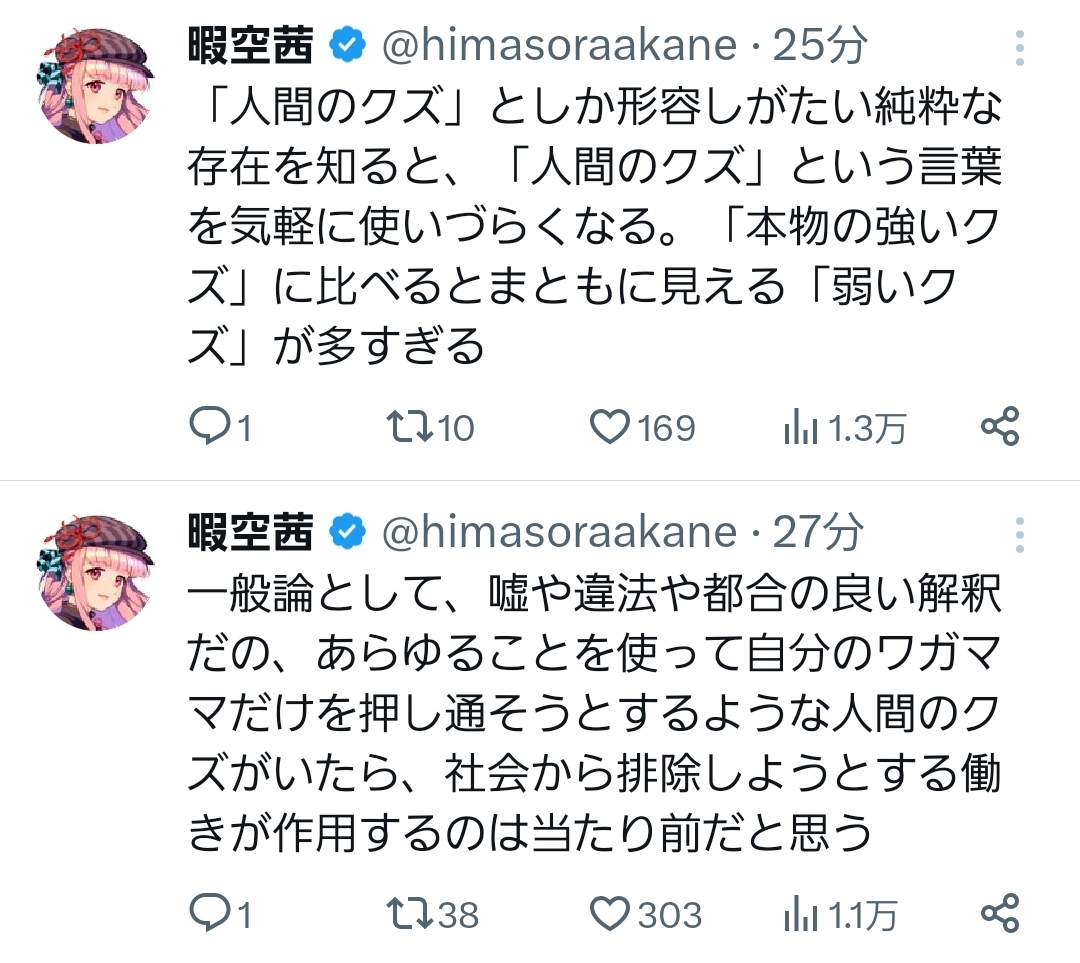Viewport: 1080px width, 963px height.
Task: View analytics of the 1.3万 views tweet
Action: 799,428
